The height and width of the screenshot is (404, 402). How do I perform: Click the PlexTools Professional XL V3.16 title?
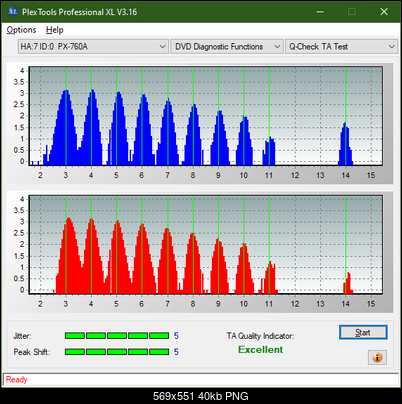coord(79,12)
